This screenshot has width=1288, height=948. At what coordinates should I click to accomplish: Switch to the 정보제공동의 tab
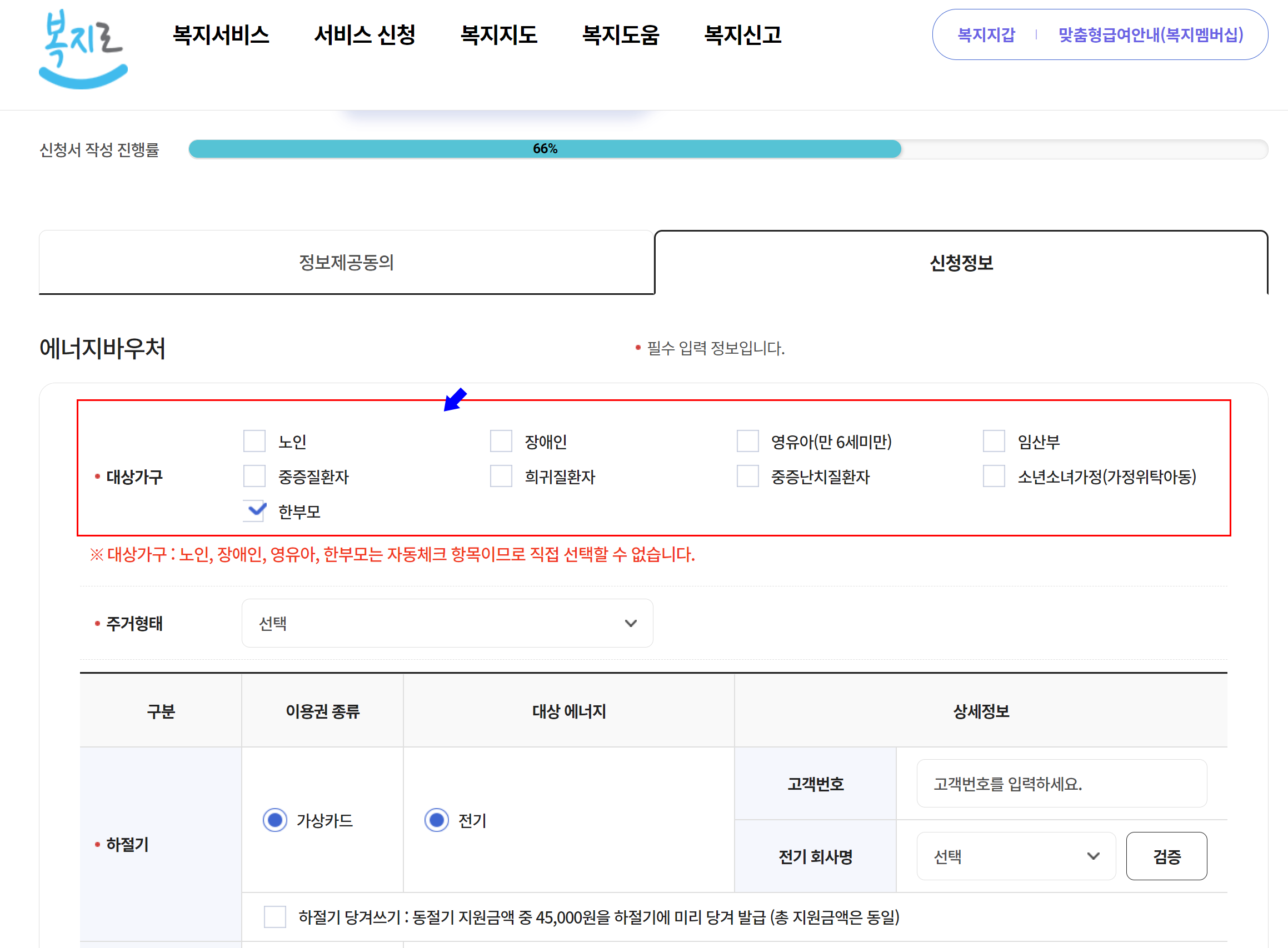347,262
